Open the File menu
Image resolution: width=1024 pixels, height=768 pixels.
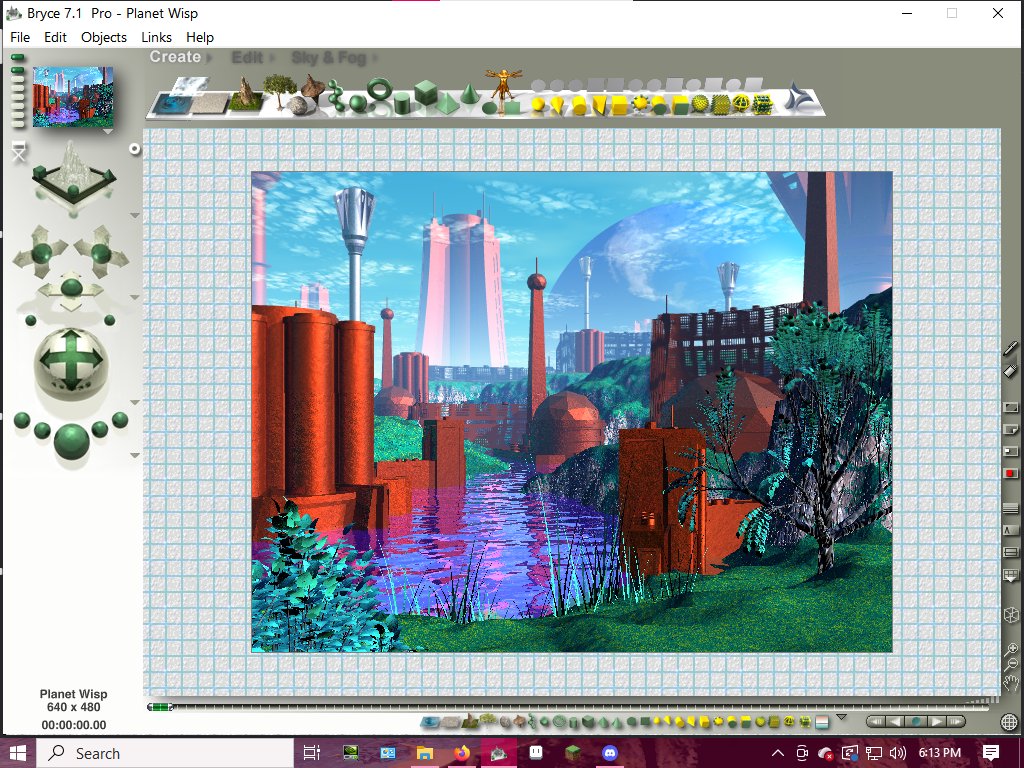20,37
